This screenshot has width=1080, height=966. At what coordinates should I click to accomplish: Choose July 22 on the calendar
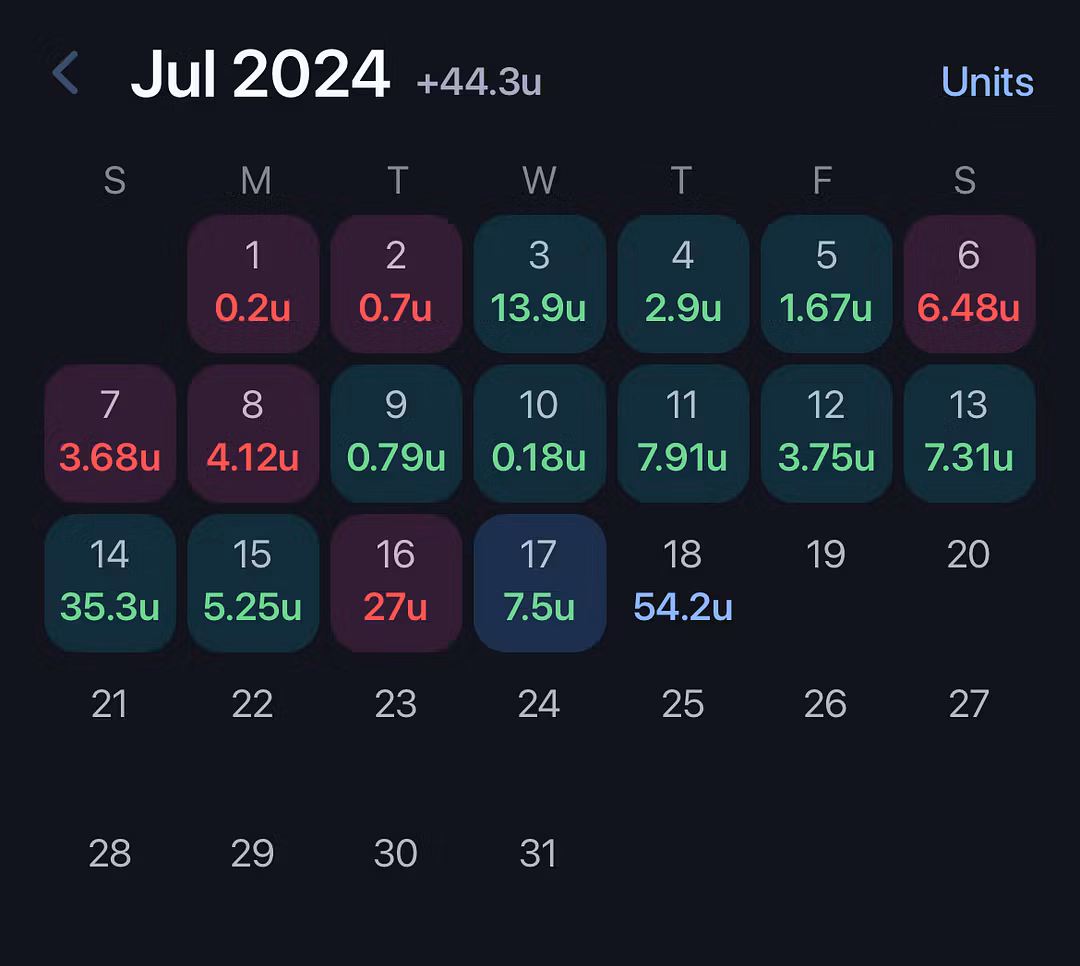[252, 705]
